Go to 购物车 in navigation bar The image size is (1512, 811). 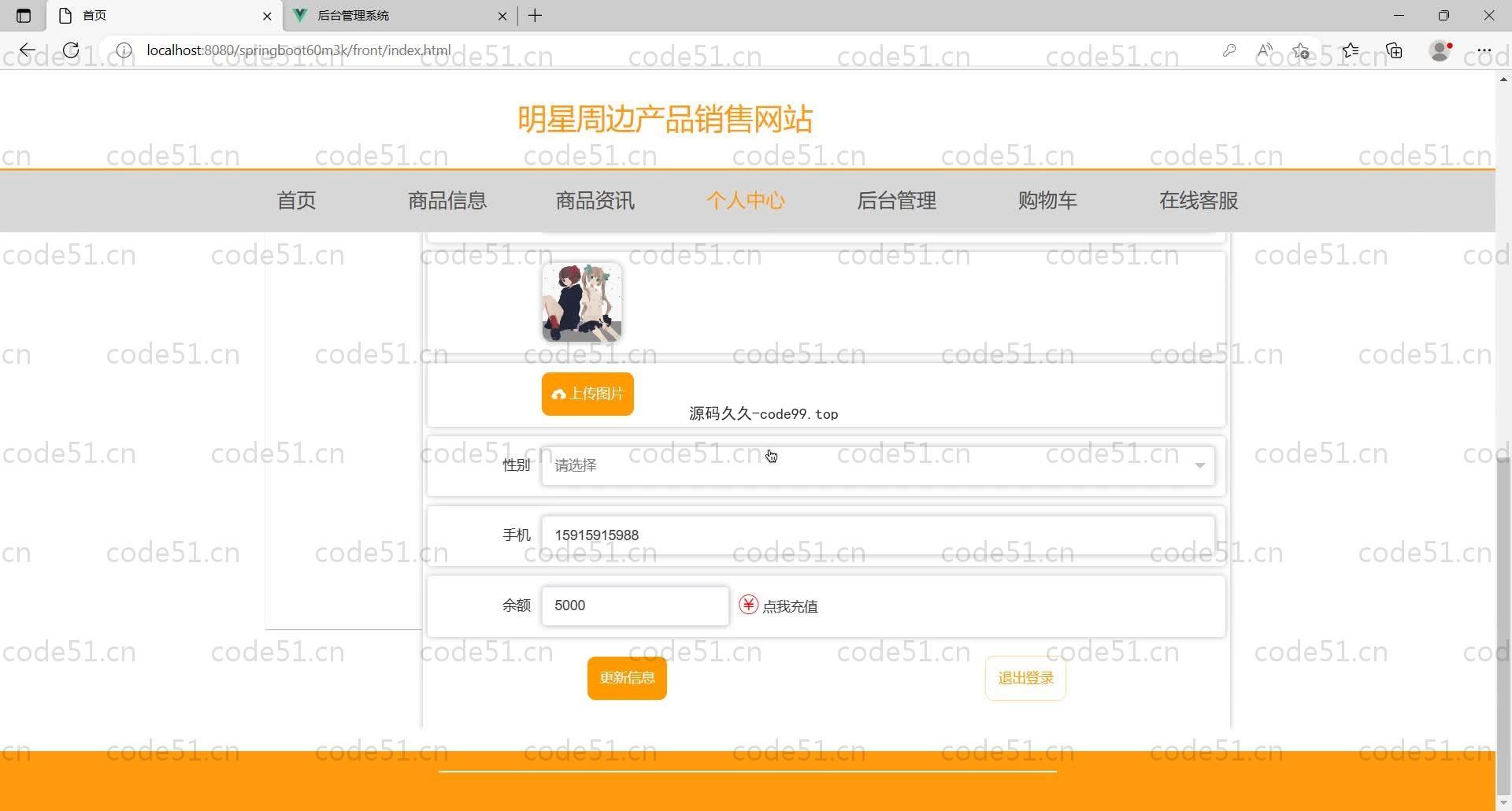(x=1047, y=201)
